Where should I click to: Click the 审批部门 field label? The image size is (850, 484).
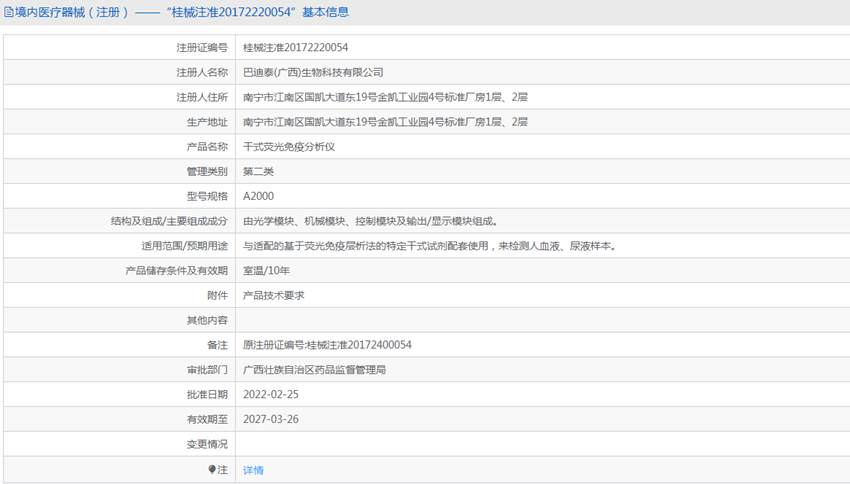click(x=207, y=370)
